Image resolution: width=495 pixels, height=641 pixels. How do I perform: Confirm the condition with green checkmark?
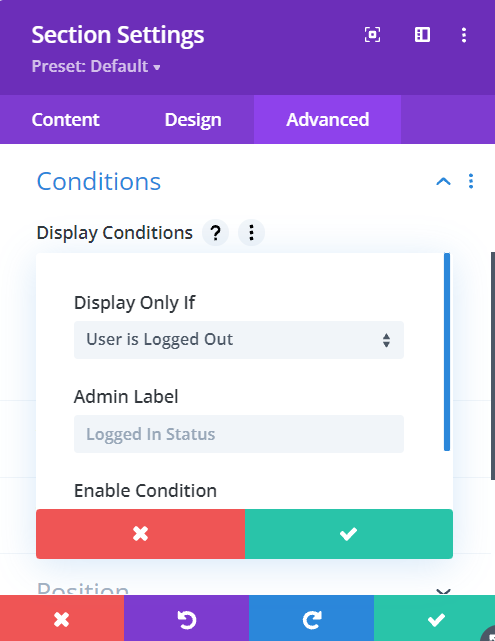[349, 533]
